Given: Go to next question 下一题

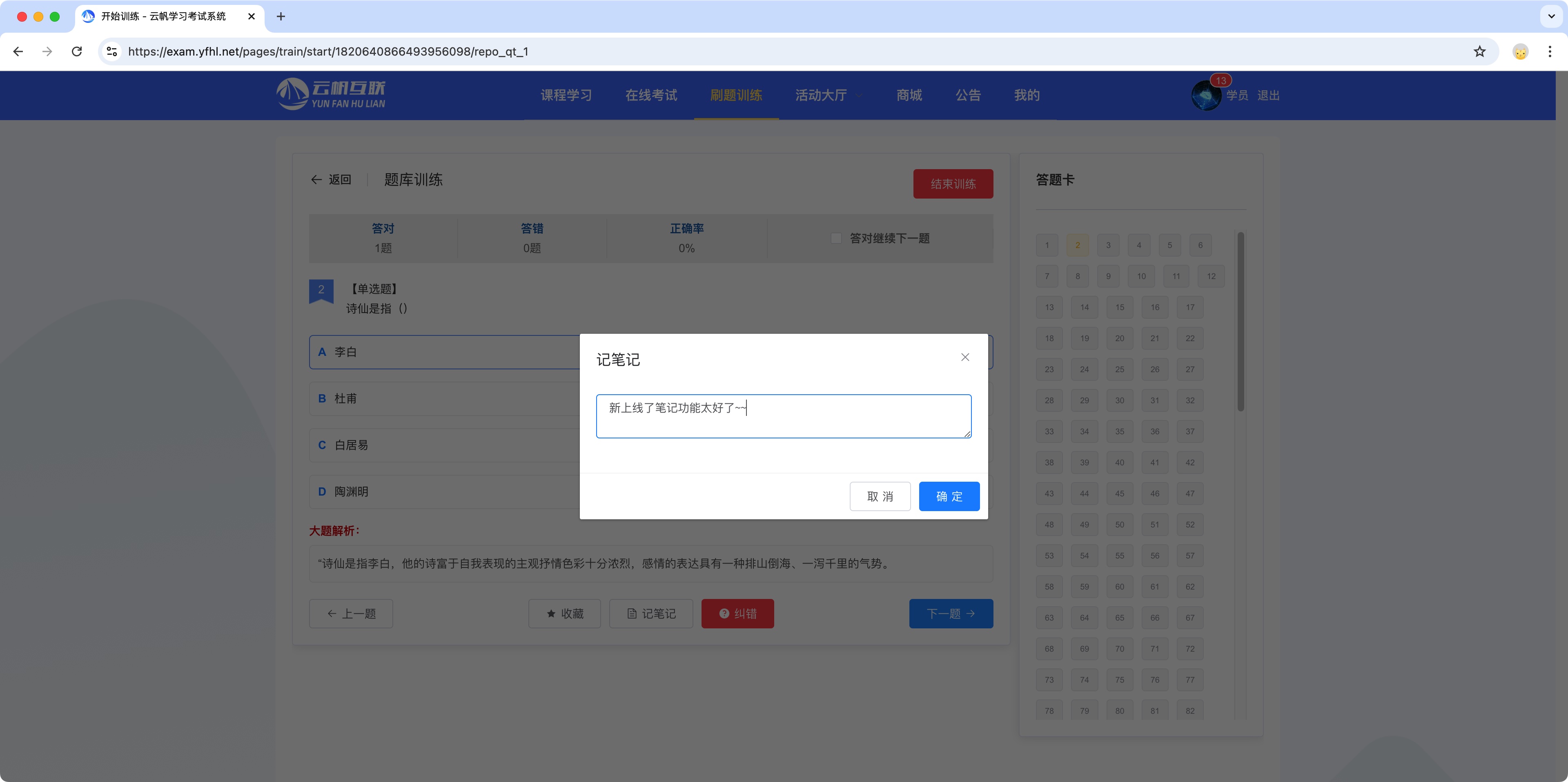Looking at the screenshot, I should (x=951, y=613).
